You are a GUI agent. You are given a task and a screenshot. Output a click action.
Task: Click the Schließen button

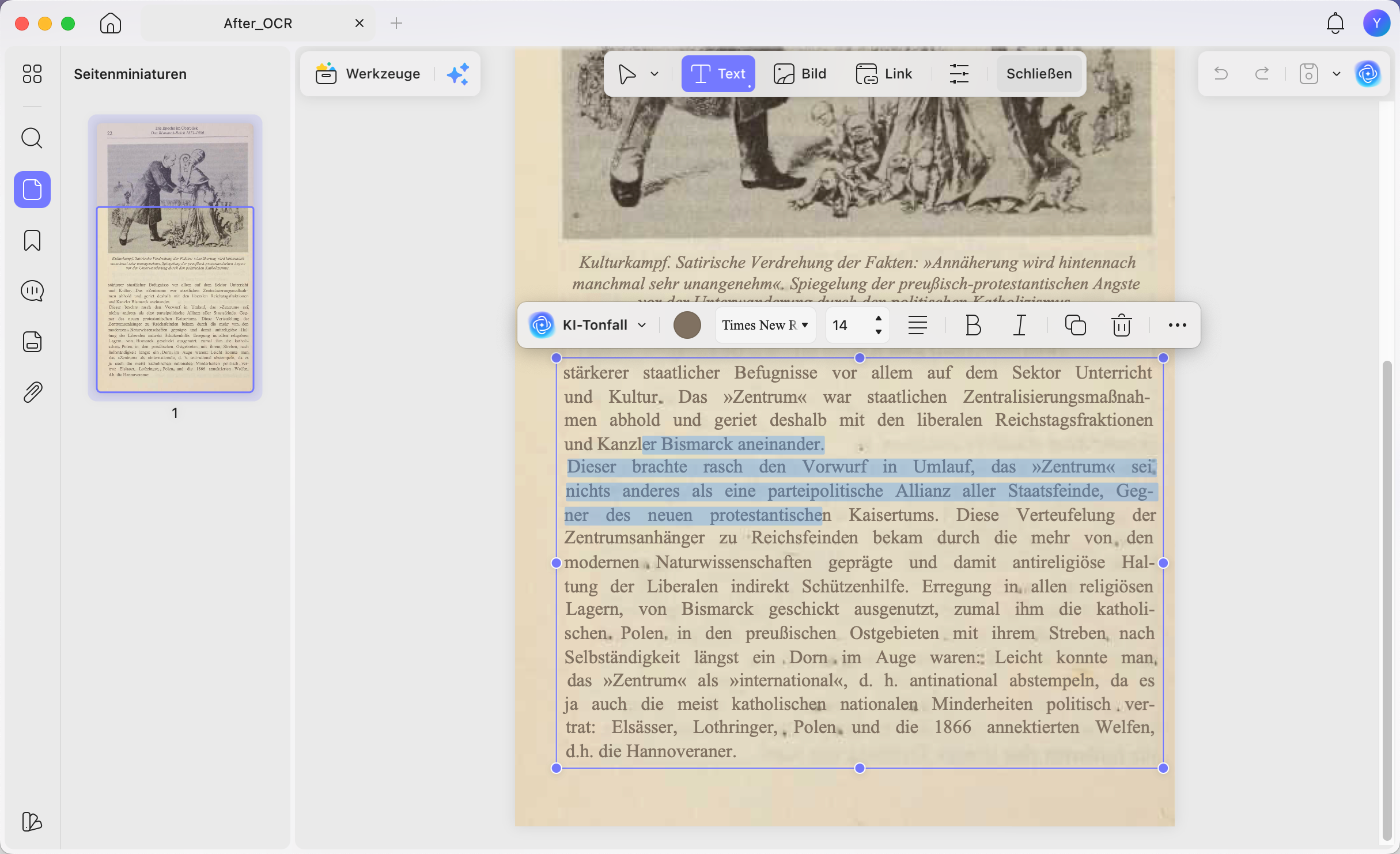point(1039,74)
